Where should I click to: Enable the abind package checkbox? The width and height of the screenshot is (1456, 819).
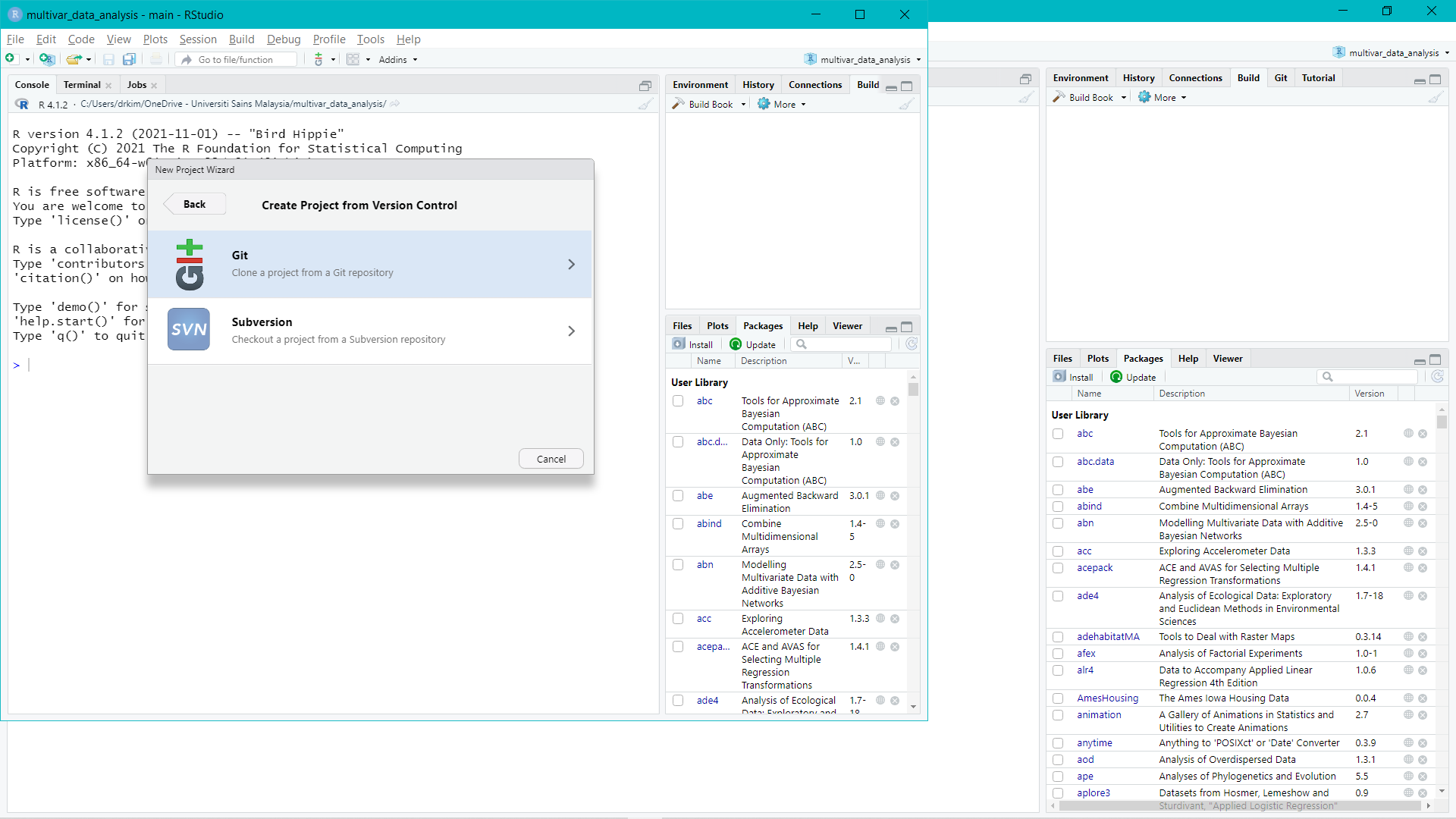click(x=678, y=524)
